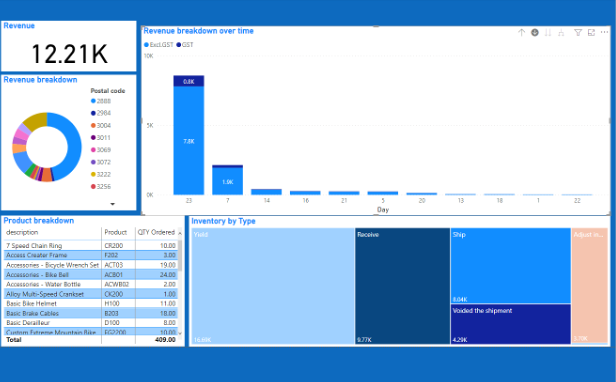
Task: Select the Yield treemap tile
Action: [273, 286]
